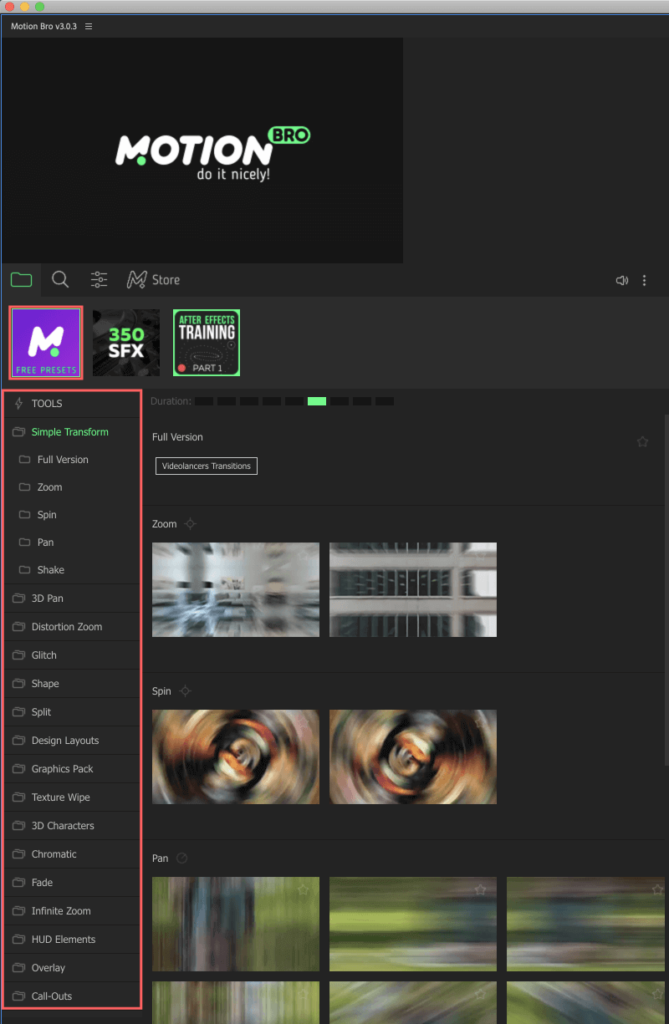
Task: Open the Full Version subfolder
Action: pyautogui.click(x=72, y=460)
